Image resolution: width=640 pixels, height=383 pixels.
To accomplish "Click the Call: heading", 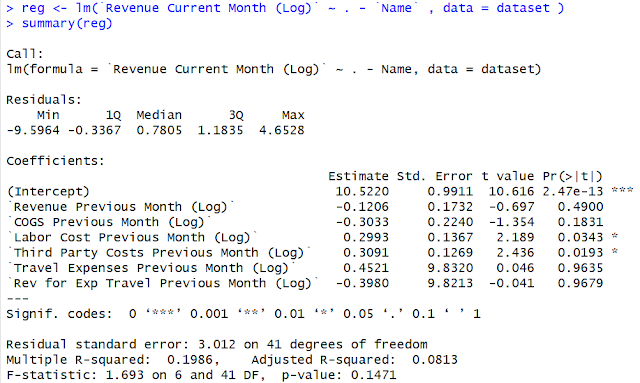I will point(24,54).
